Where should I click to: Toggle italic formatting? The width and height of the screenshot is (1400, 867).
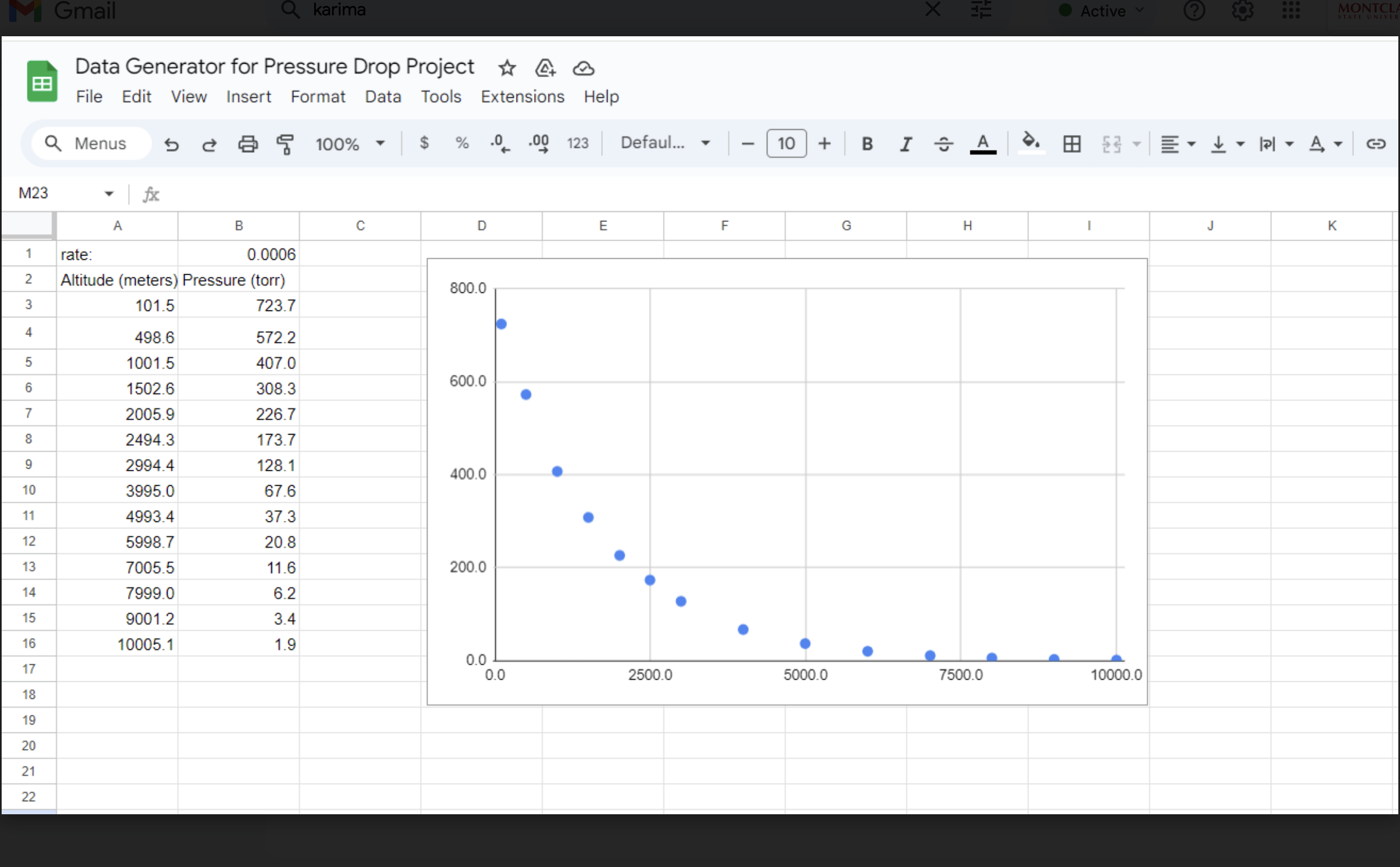pos(905,144)
